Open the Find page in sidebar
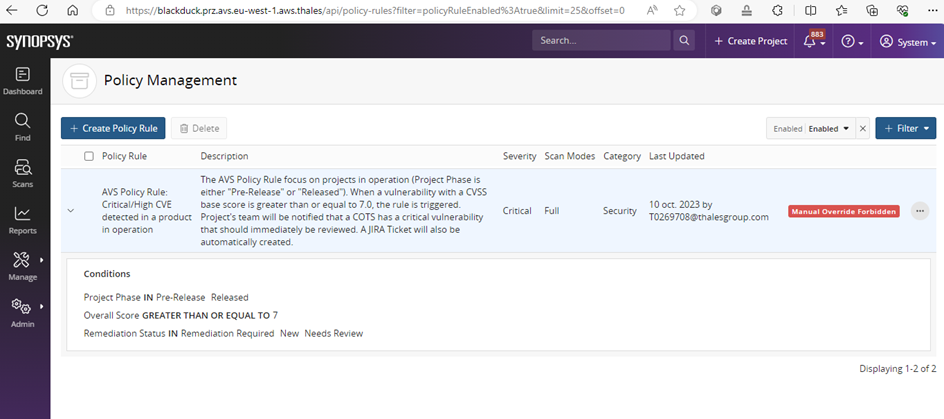This screenshot has width=944, height=419. (x=23, y=128)
